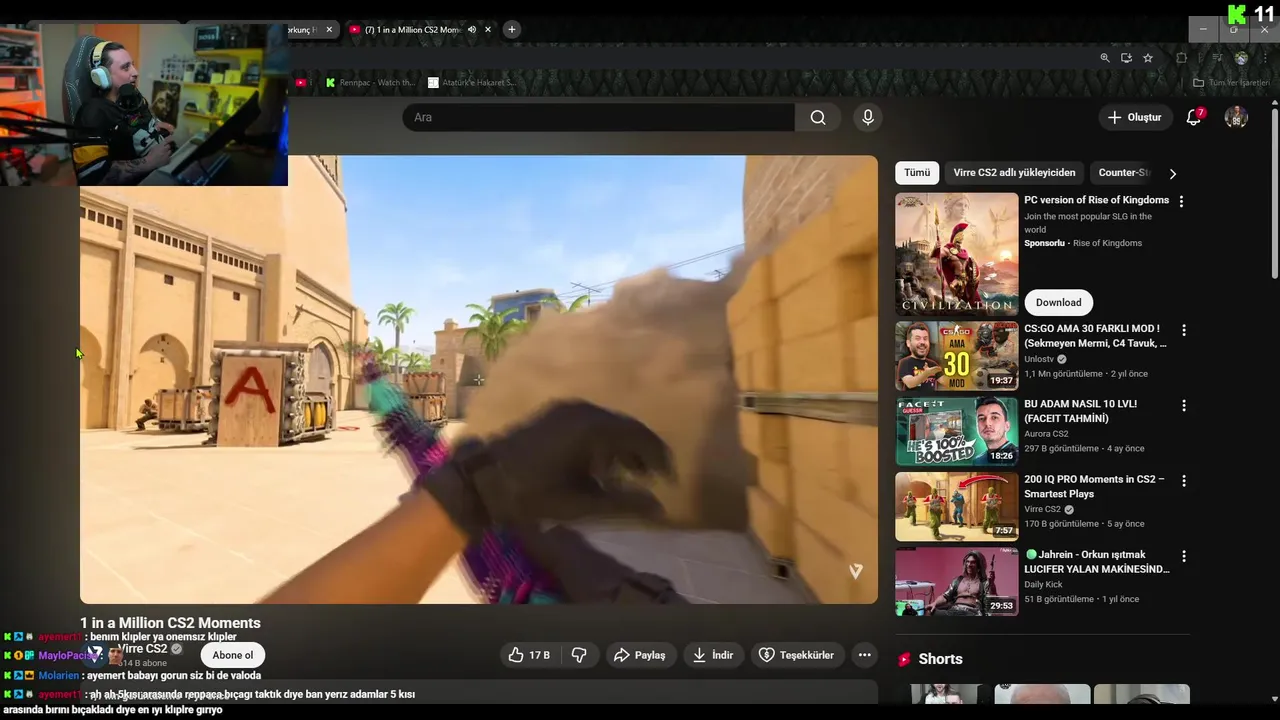Open the browser profile avatar

click(x=1241, y=58)
